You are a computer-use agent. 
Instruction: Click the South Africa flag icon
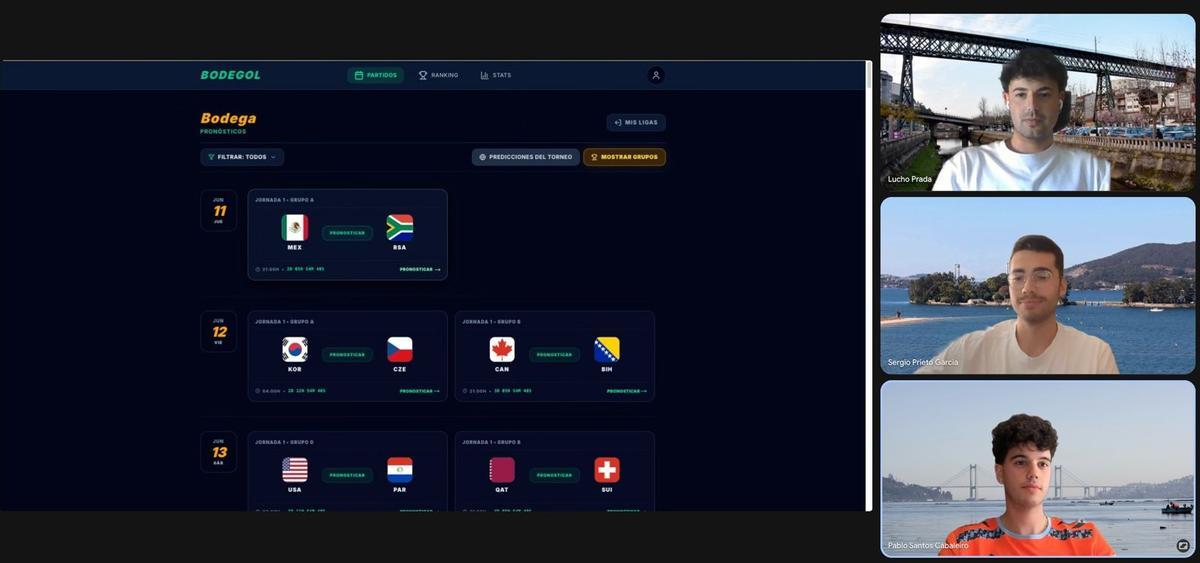point(400,228)
